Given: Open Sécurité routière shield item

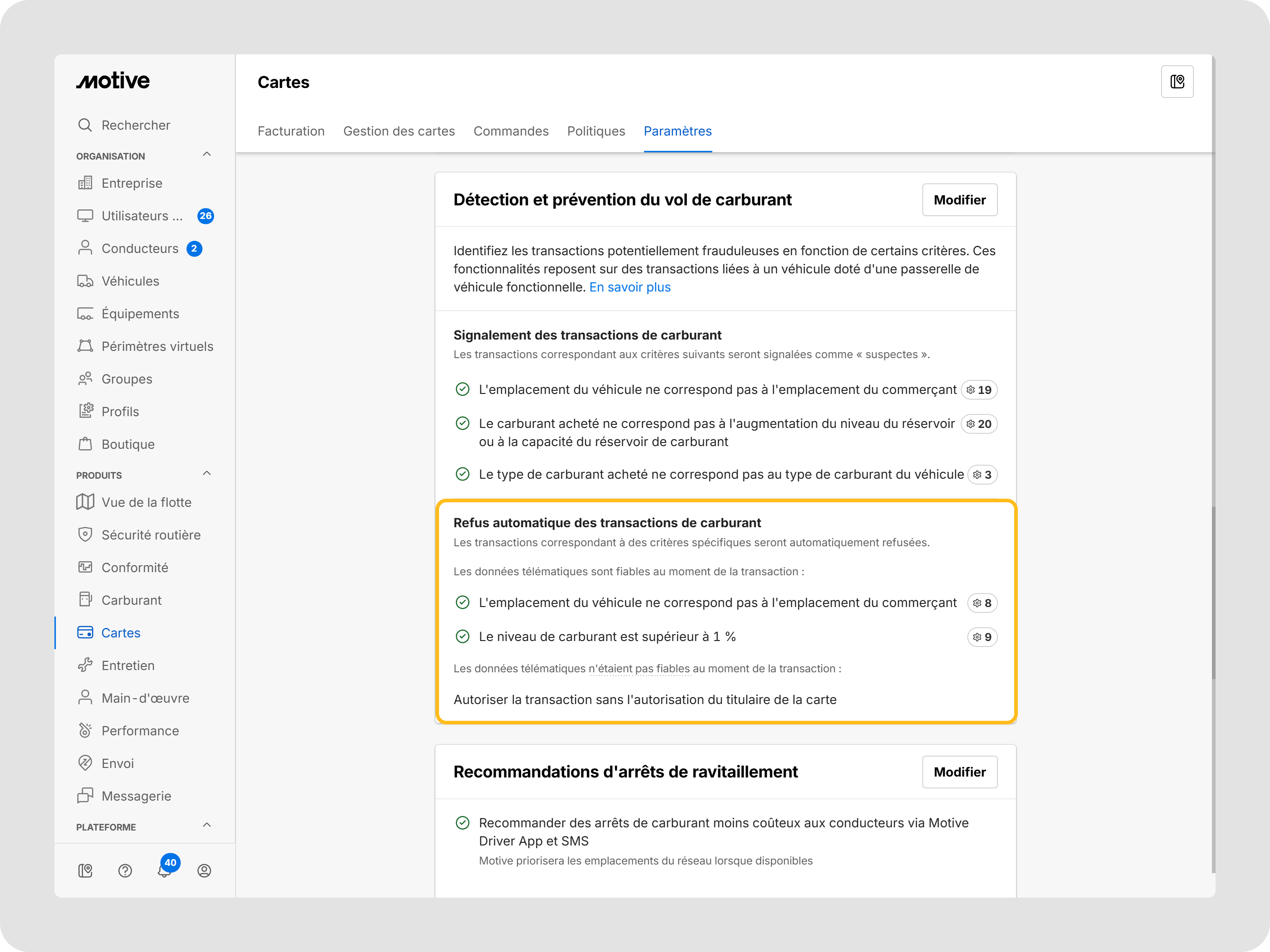Looking at the screenshot, I should point(151,535).
